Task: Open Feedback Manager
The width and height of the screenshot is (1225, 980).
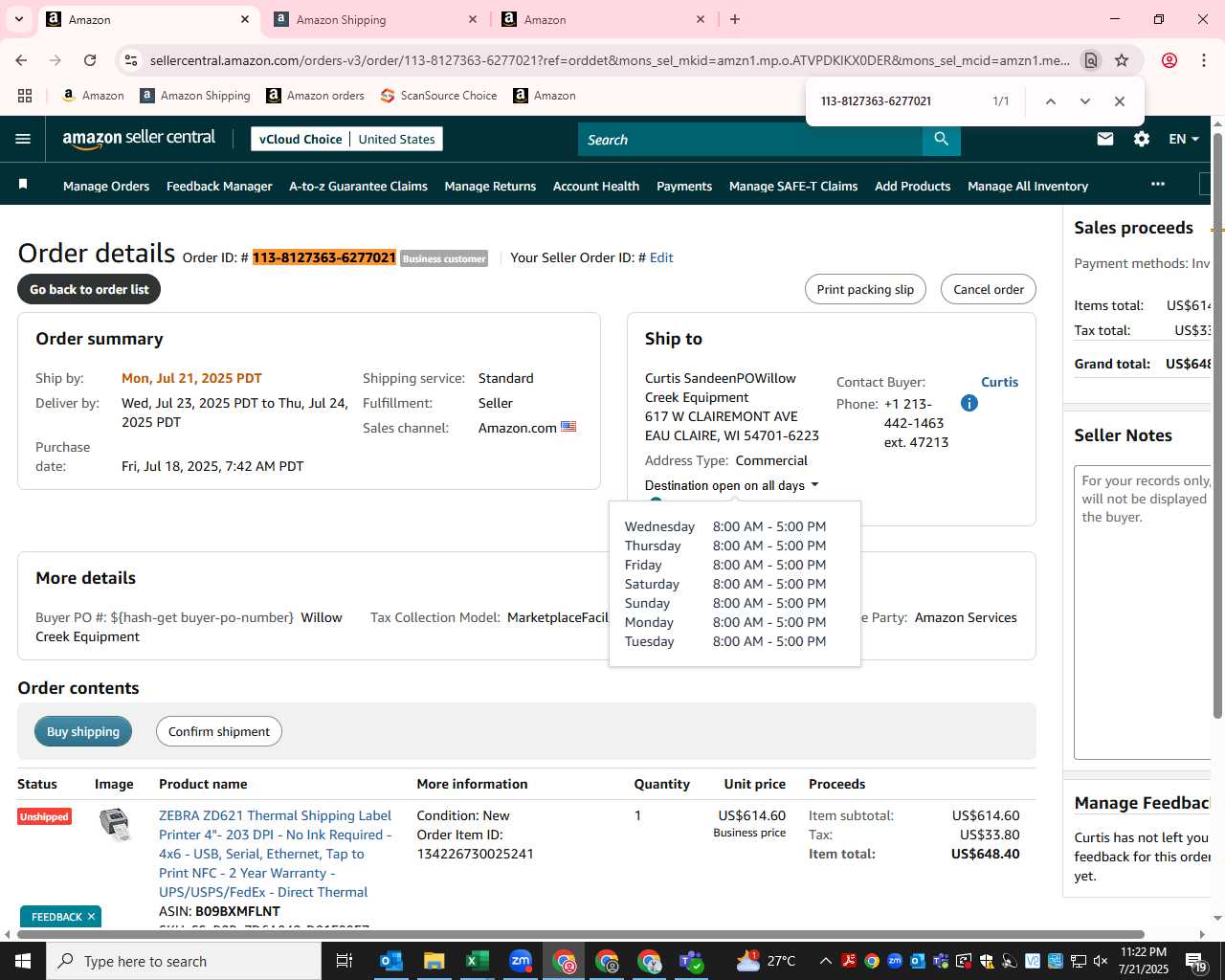Action: click(x=219, y=186)
